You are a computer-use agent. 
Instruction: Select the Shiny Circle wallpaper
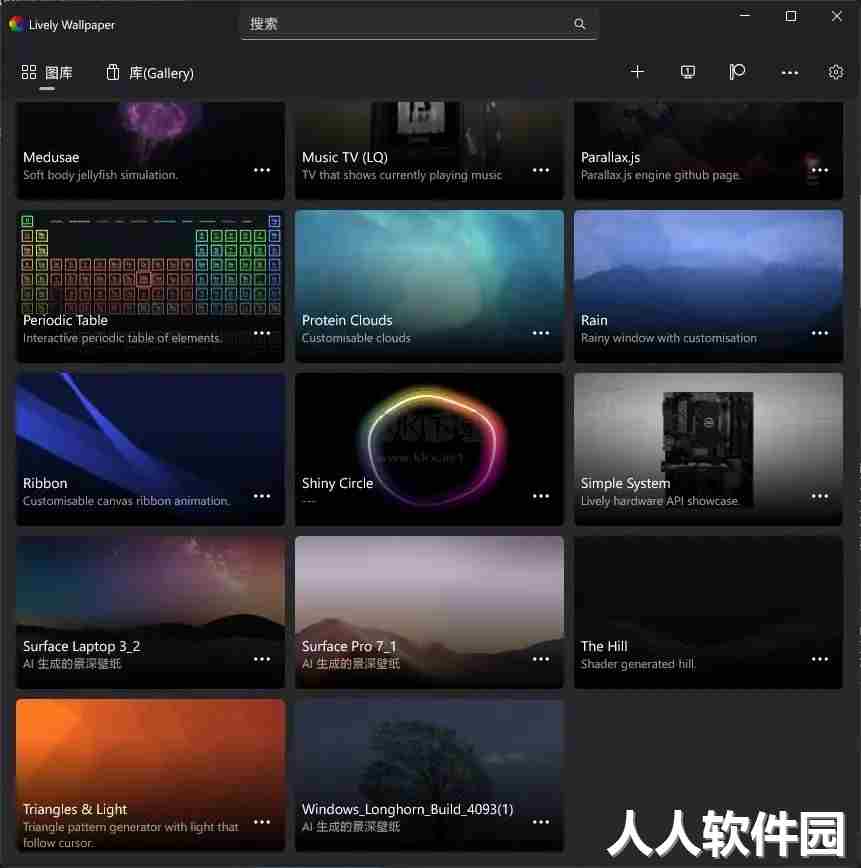430,449
